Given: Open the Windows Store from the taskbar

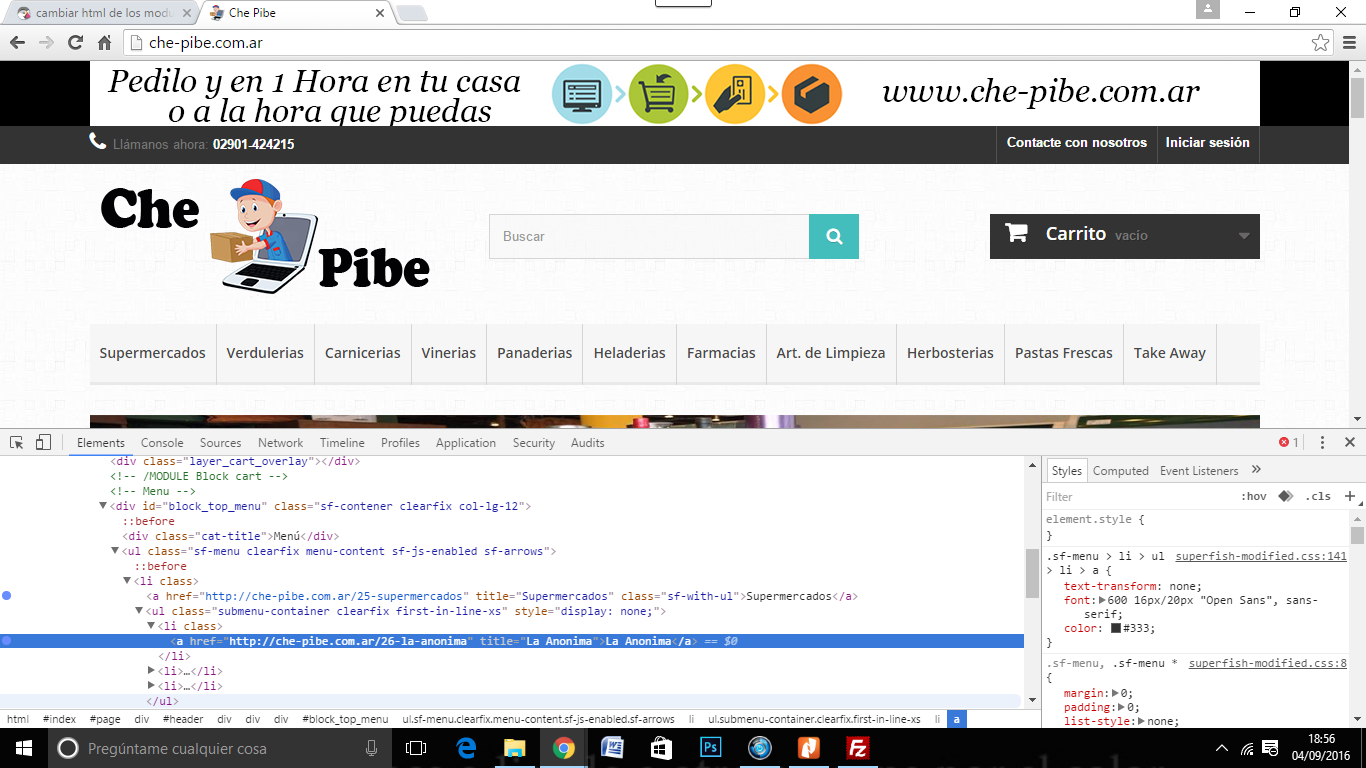Looking at the screenshot, I should [661, 748].
